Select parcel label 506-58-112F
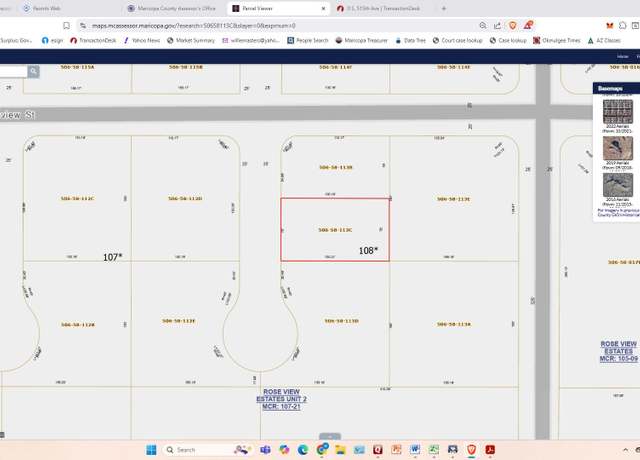640x460 pixels. [x=179, y=321]
